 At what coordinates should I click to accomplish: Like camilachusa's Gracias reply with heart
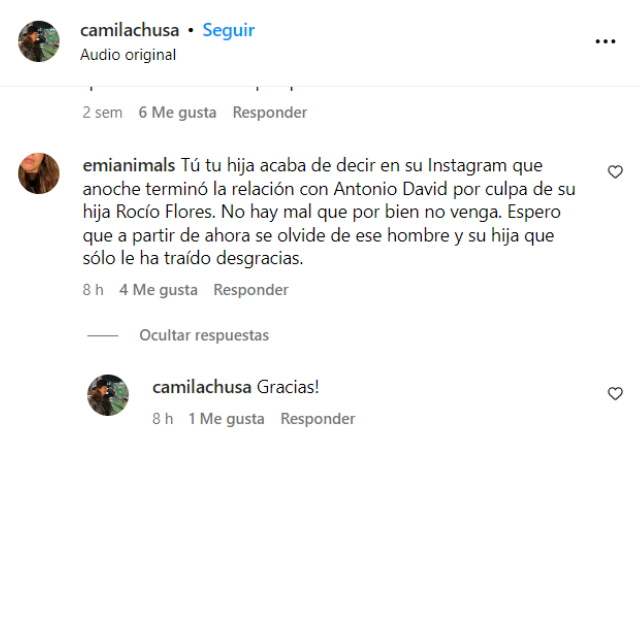pyautogui.click(x=615, y=393)
